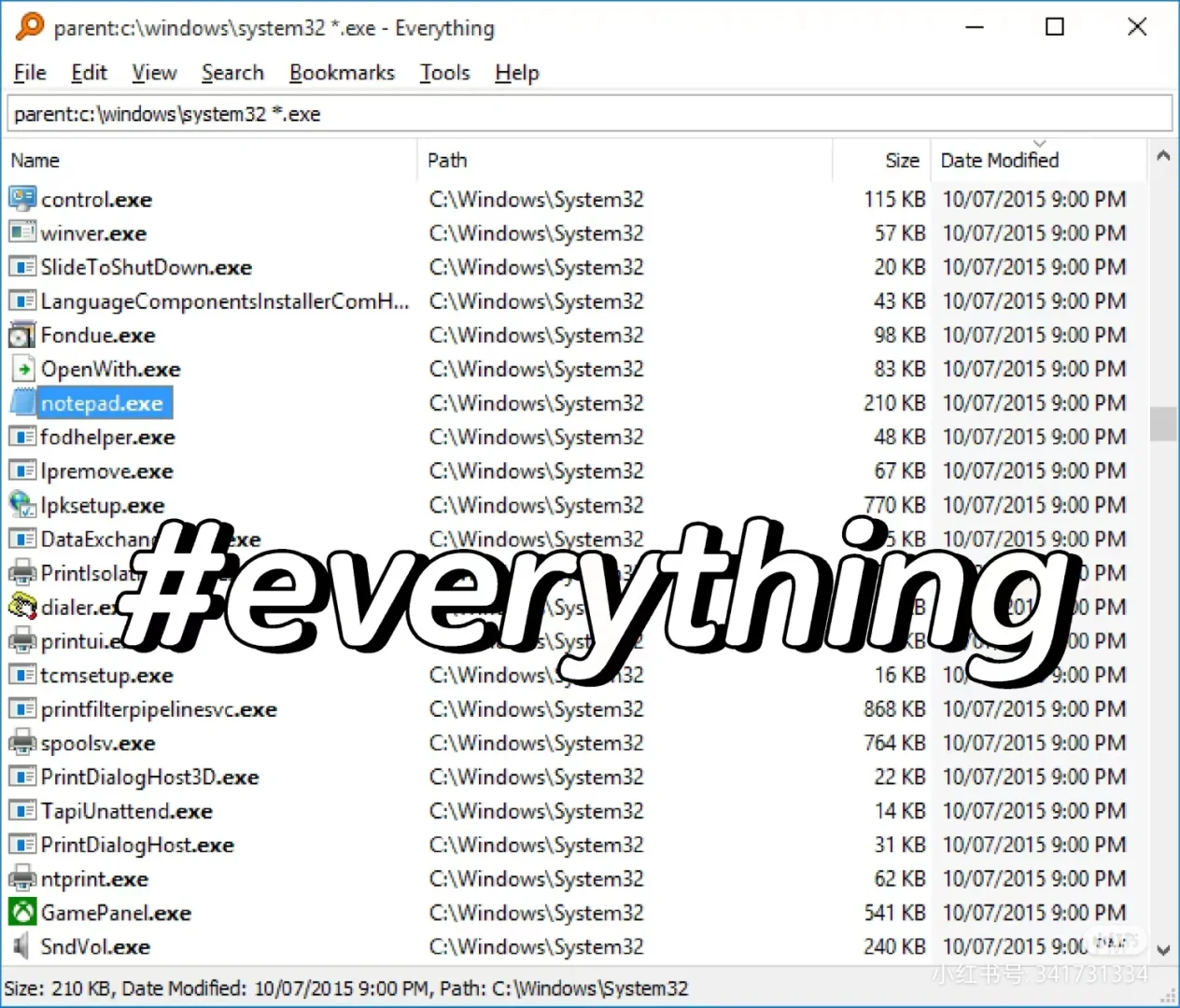This screenshot has height=1008, width=1180.
Task: Sort results by Size column header
Action: [881, 161]
